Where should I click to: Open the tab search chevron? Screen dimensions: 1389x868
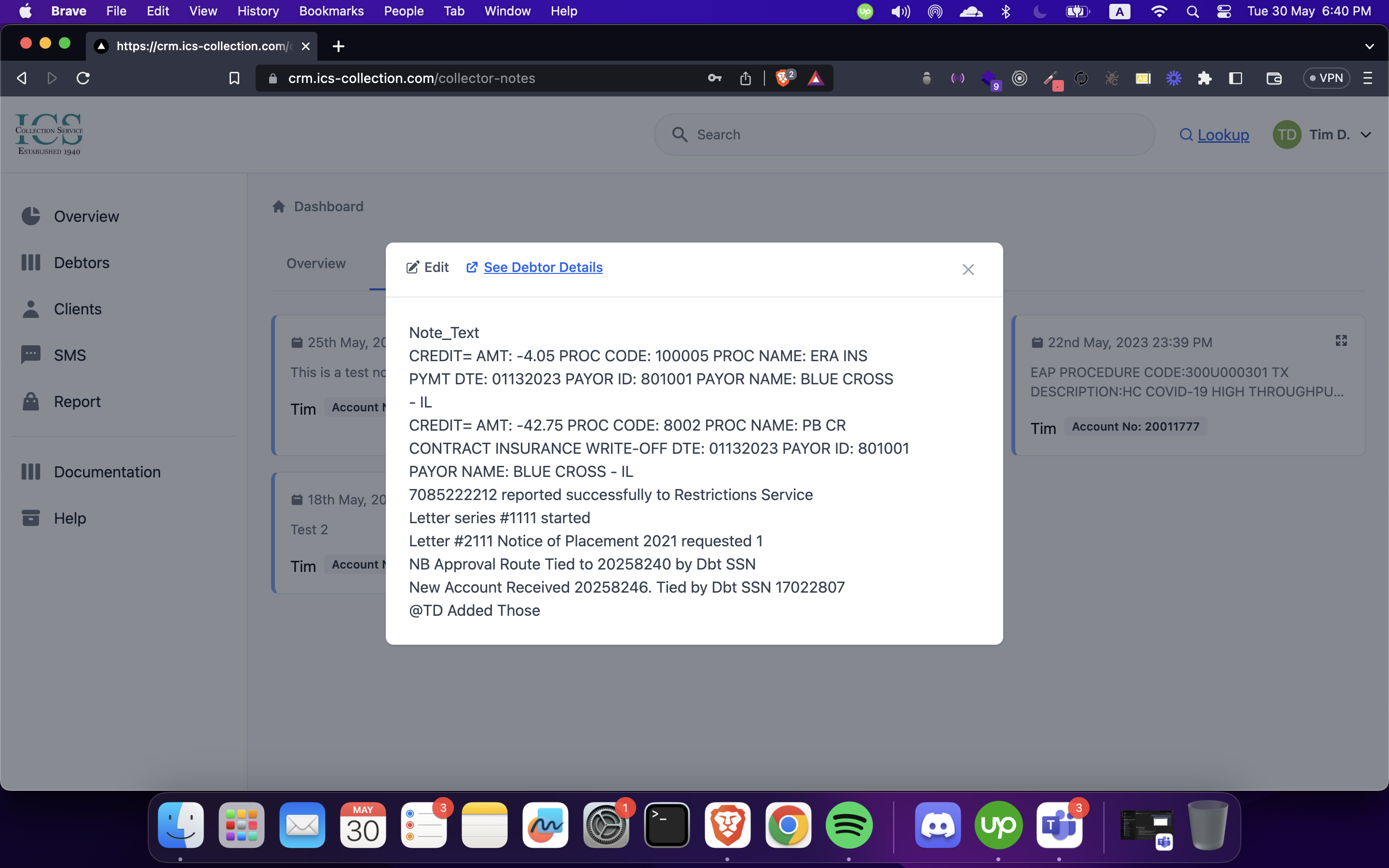click(x=1369, y=46)
